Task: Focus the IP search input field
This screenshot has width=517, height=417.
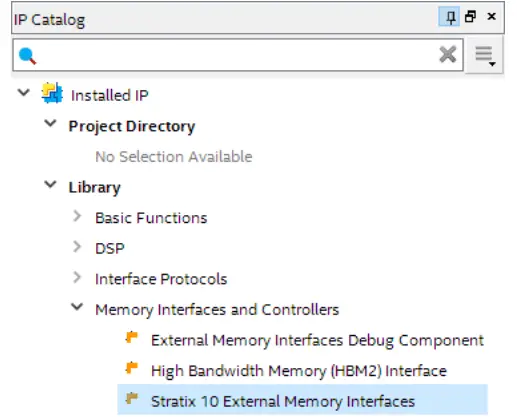Action: [238, 55]
